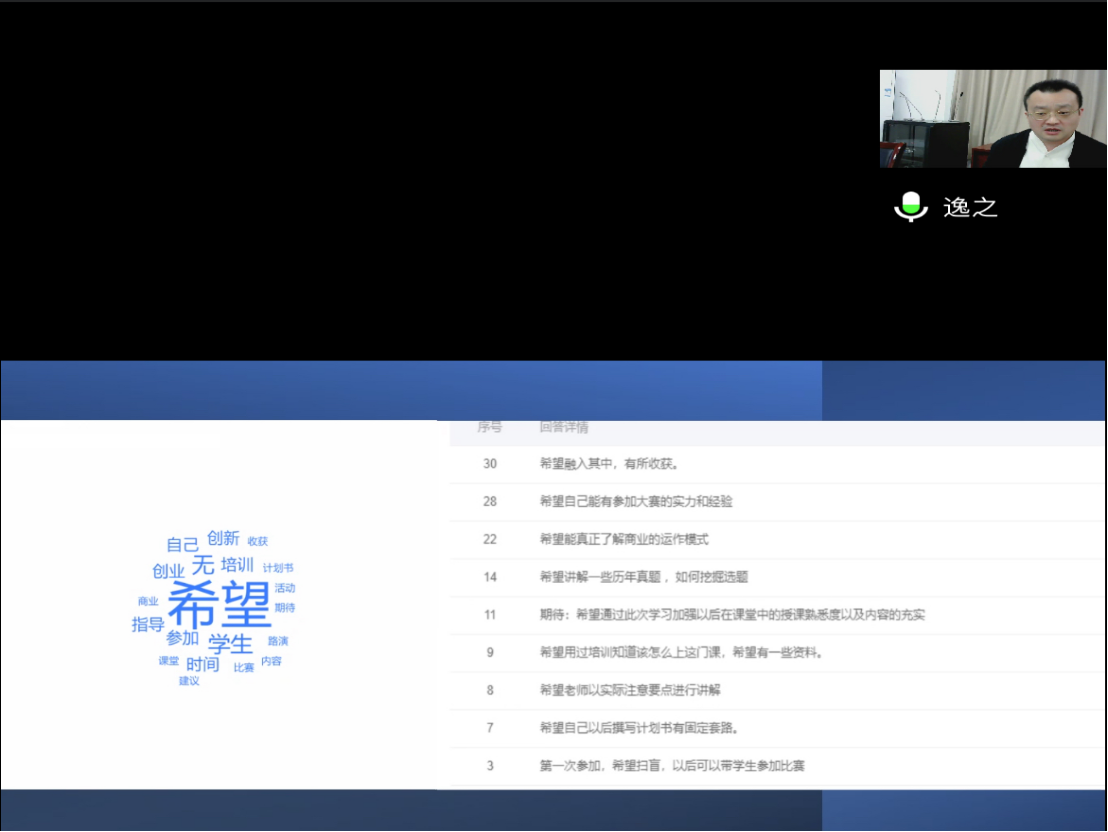The width and height of the screenshot is (1108, 832).
Task: Click response row 7 about 撰写计划书
Action: pyautogui.click(x=638, y=728)
